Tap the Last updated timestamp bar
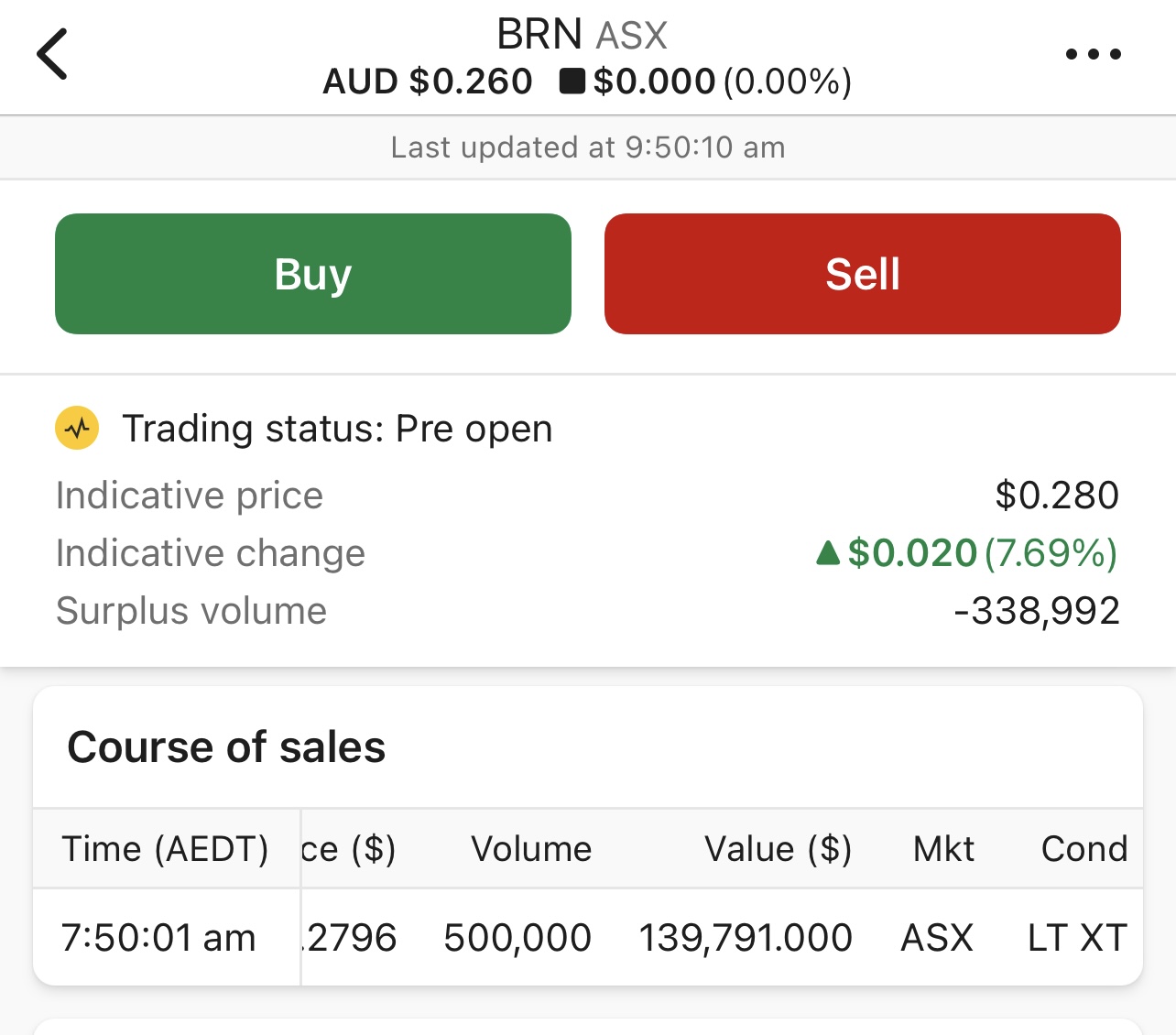 [588, 147]
